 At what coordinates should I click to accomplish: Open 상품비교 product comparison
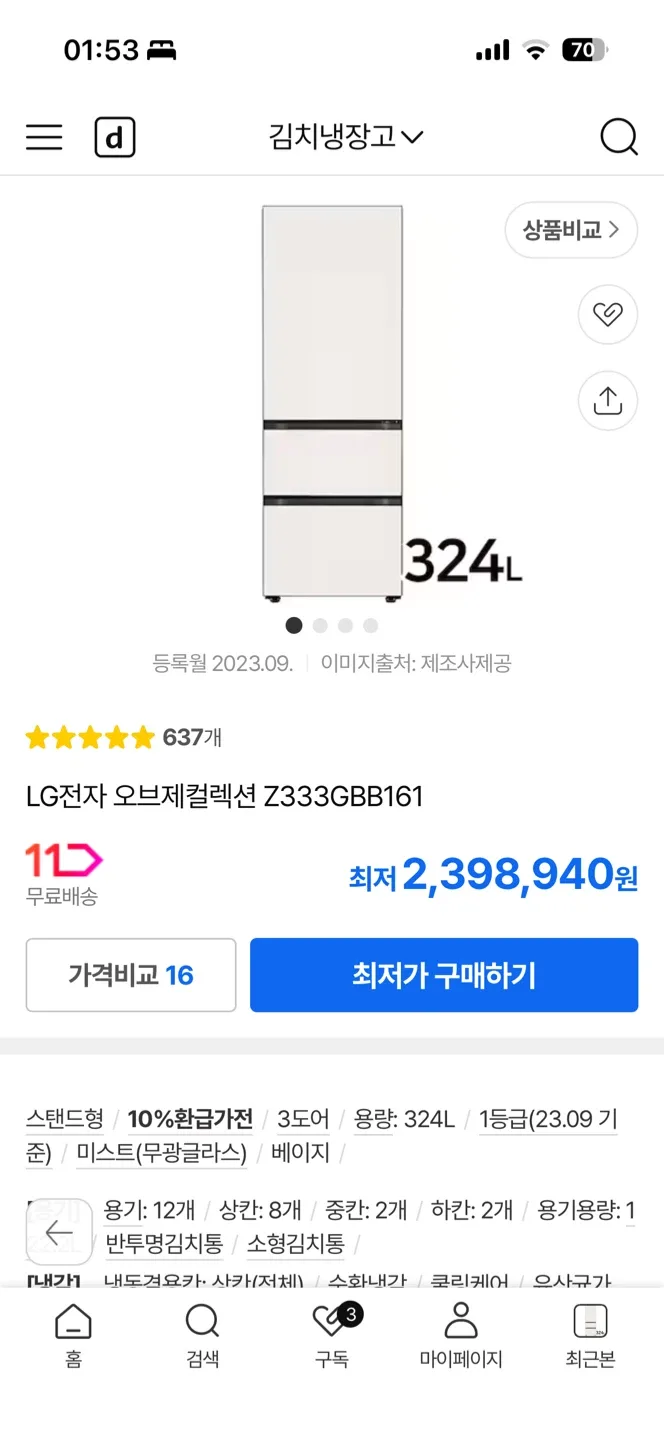[571, 231]
